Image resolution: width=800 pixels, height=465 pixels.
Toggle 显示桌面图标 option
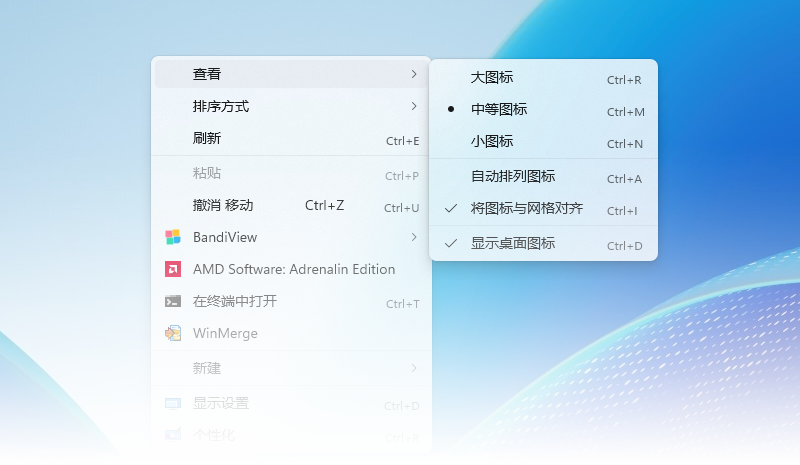pyautogui.click(x=543, y=243)
